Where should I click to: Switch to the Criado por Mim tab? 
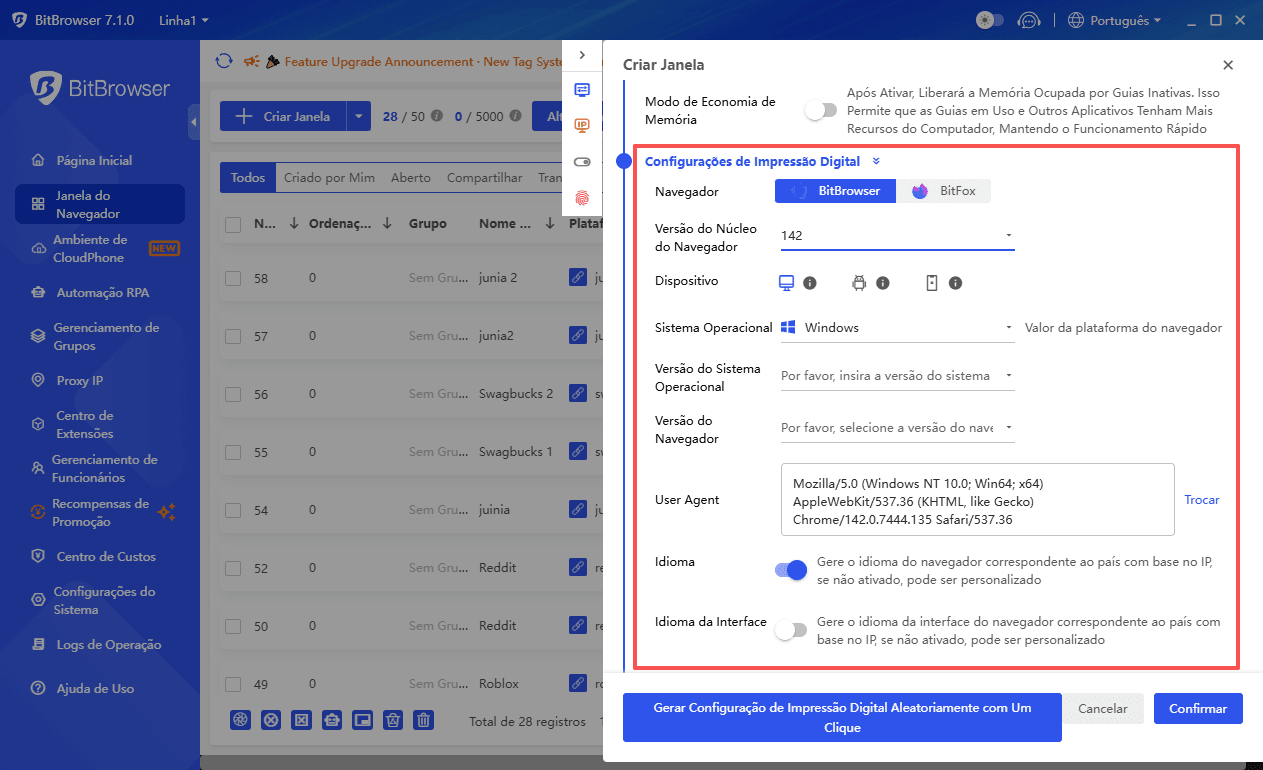click(x=329, y=178)
